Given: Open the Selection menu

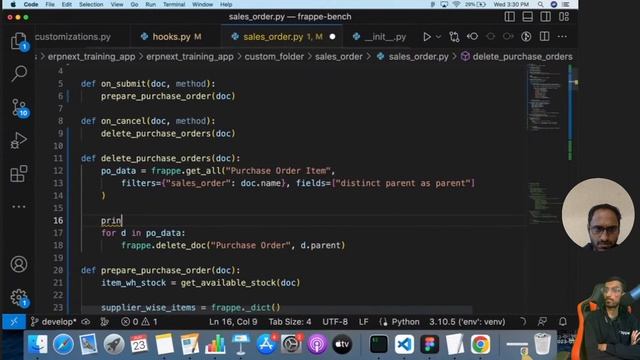Looking at the screenshot, I should (91, 4).
